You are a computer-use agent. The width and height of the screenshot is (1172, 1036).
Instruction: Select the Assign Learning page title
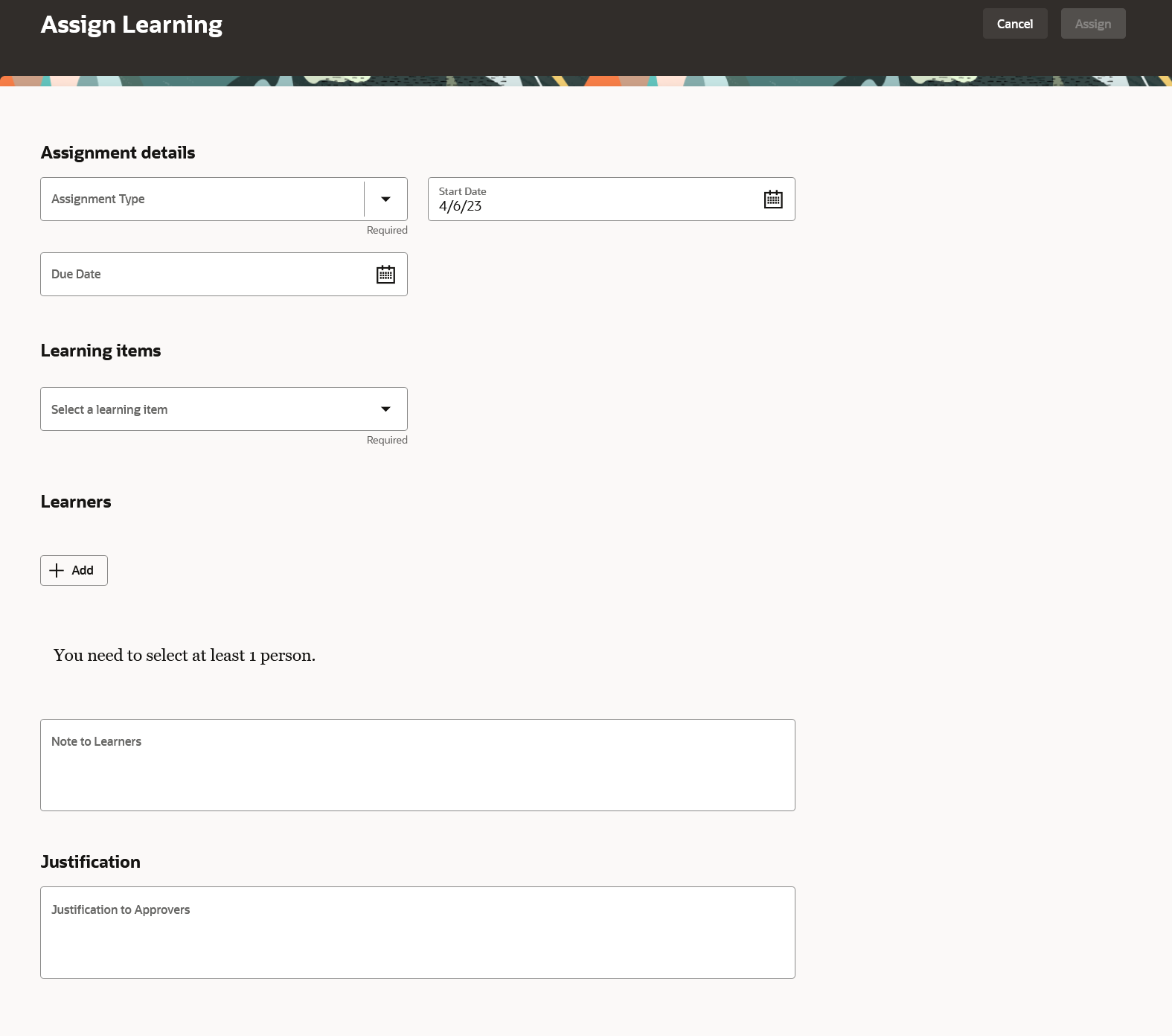point(132,25)
